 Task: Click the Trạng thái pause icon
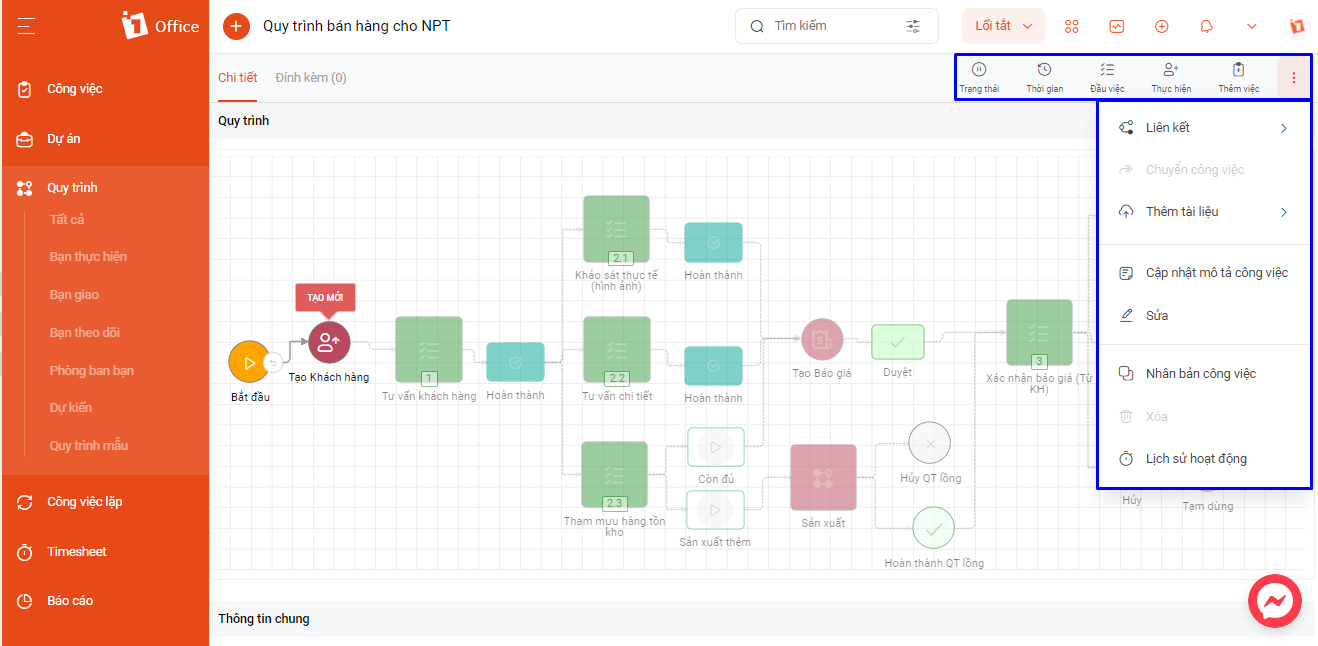979,69
